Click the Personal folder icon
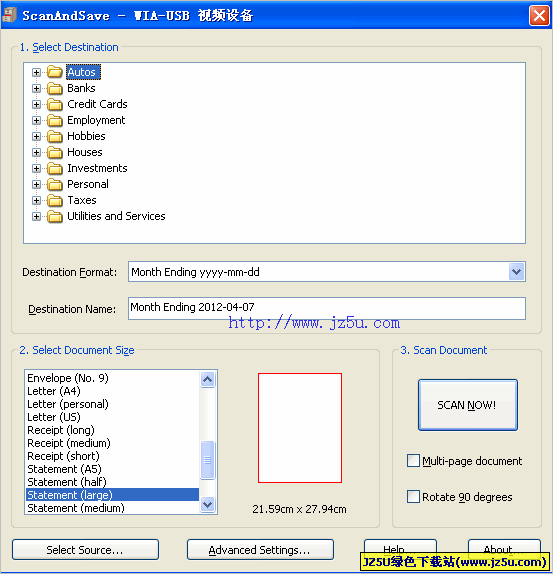Image resolution: width=553 pixels, height=574 pixels. pyautogui.click(x=55, y=184)
